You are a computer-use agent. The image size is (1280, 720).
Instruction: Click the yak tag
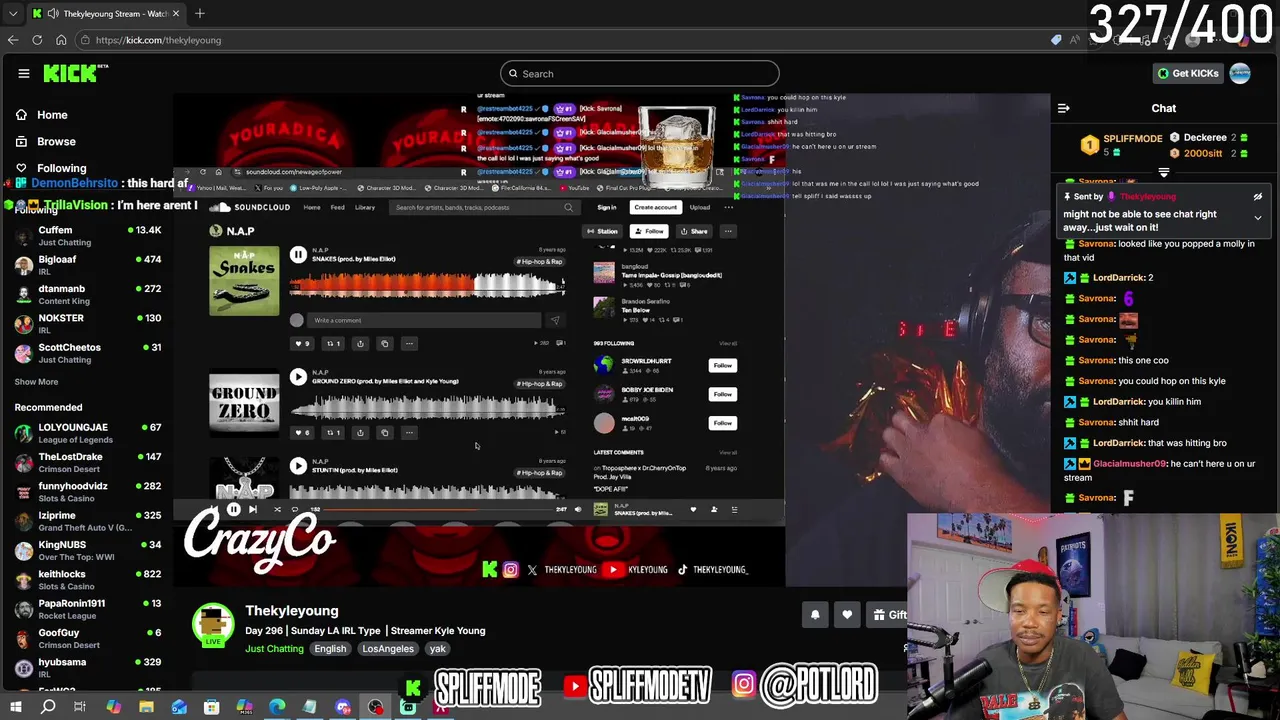(437, 649)
